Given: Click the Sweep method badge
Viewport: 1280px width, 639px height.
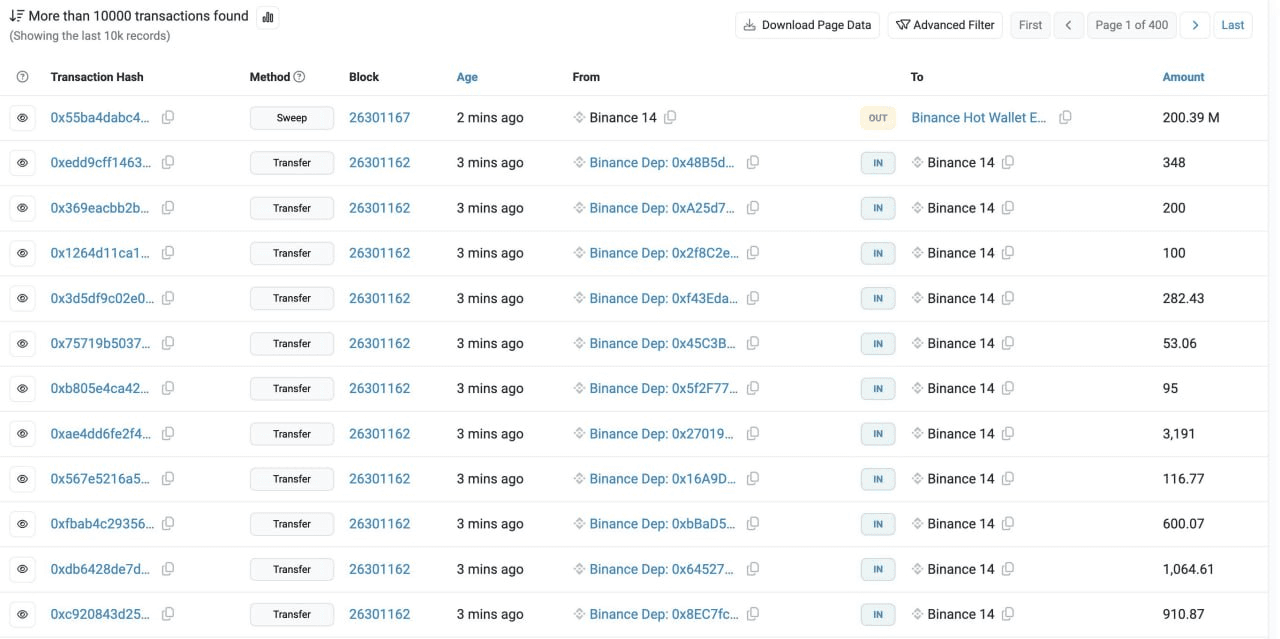Looking at the screenshot, I should coord(292,118).
